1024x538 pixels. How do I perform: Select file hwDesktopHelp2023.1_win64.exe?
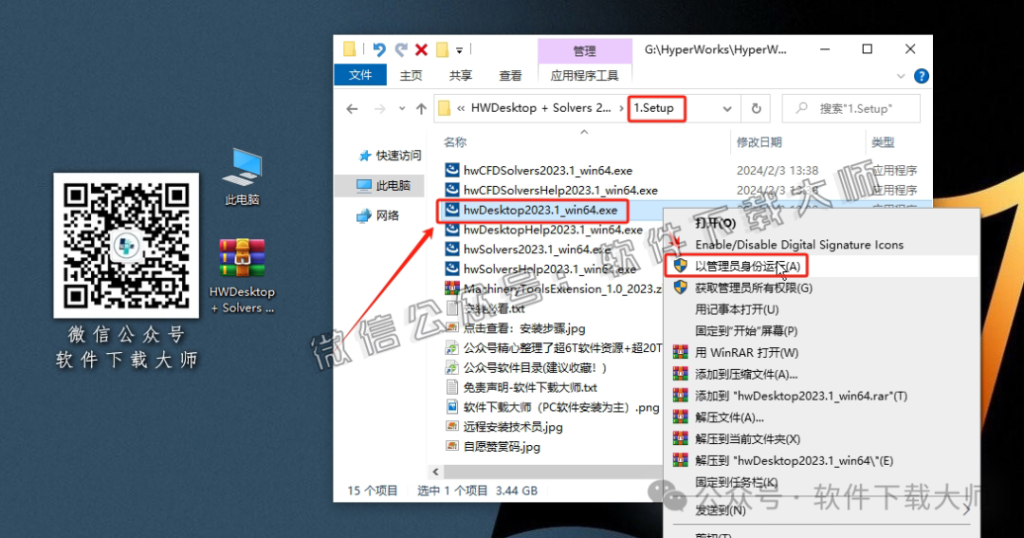(x=552, y=230)
